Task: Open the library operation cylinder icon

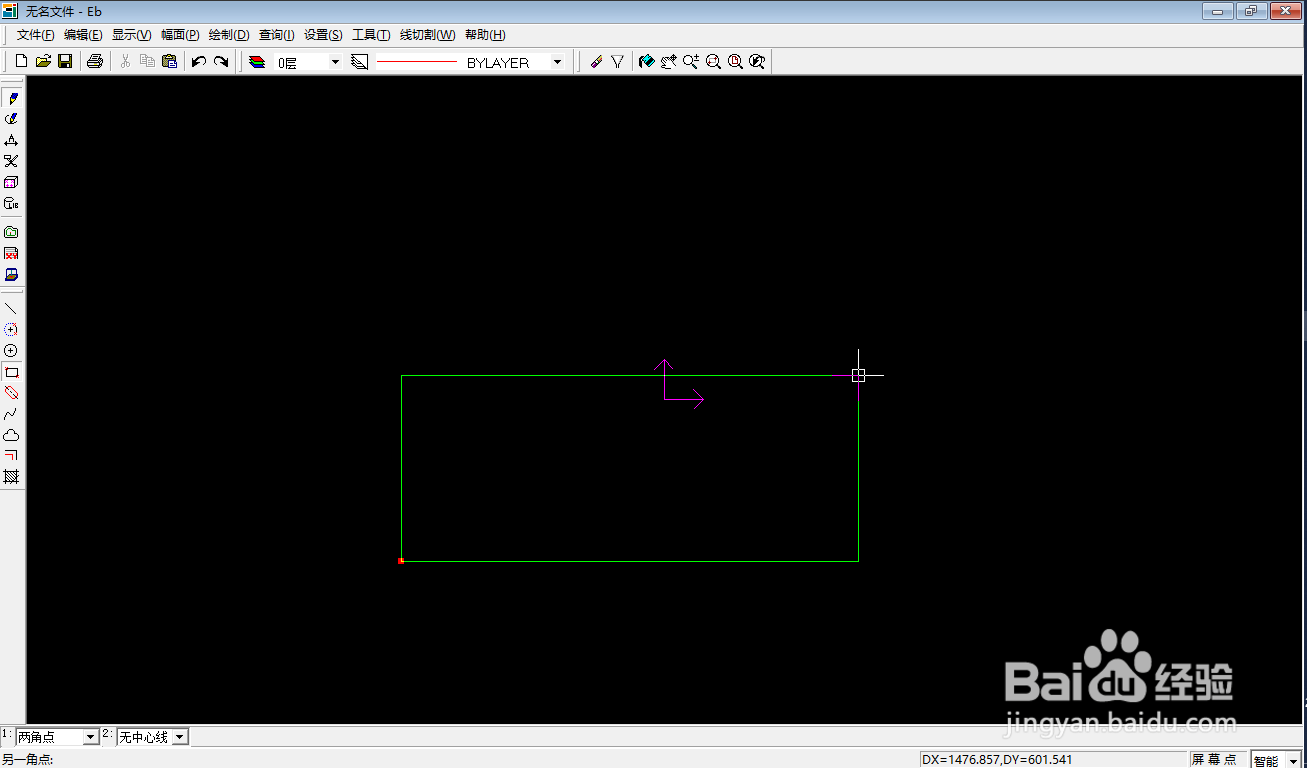Action: 12,203
